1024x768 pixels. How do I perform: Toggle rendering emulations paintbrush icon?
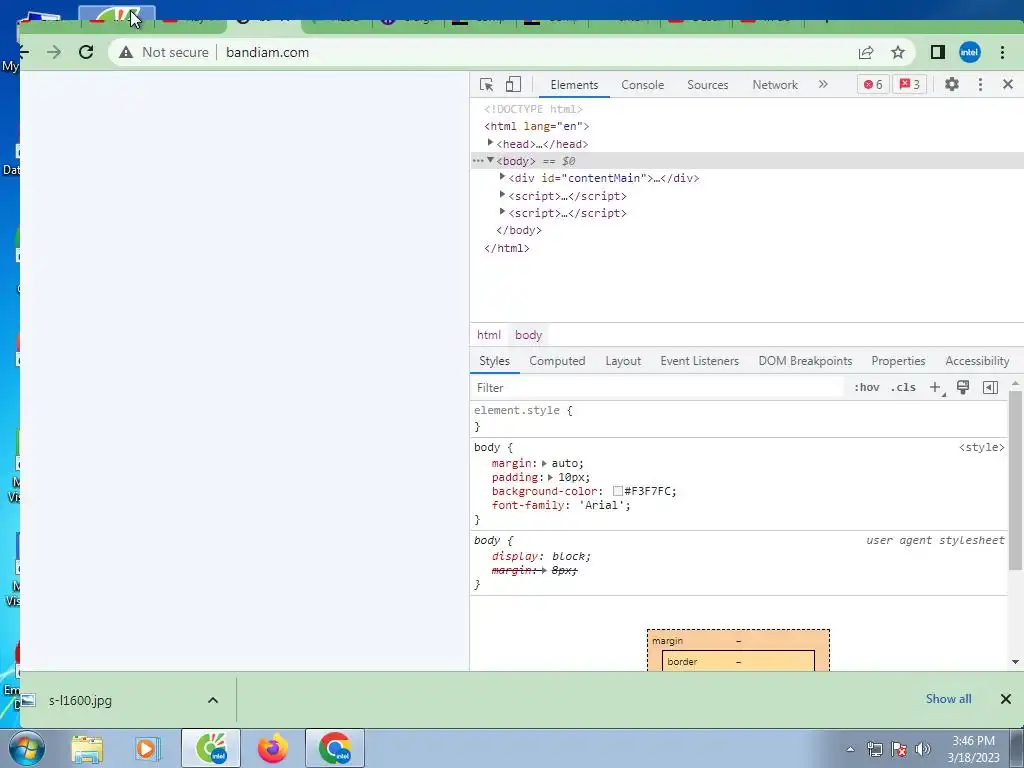963,387
